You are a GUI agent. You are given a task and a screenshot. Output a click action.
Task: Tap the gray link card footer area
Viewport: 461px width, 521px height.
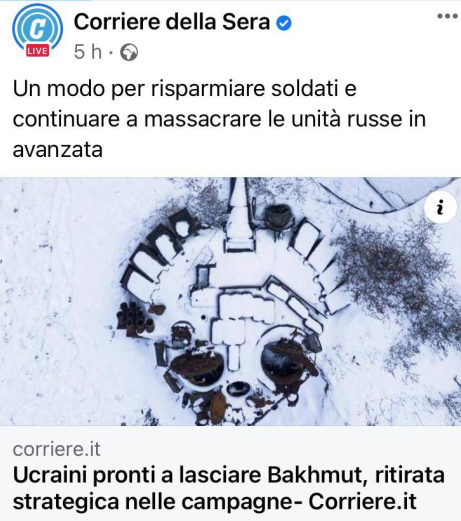click(x=230, y=473)
